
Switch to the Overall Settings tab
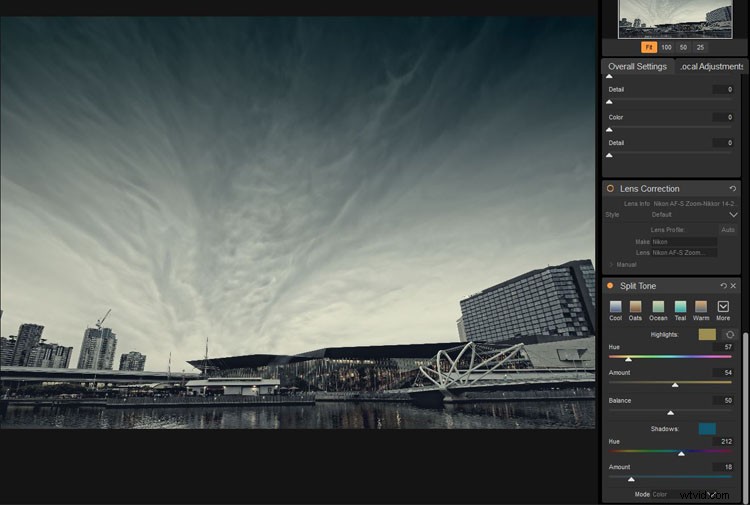[x=637, y=66]
